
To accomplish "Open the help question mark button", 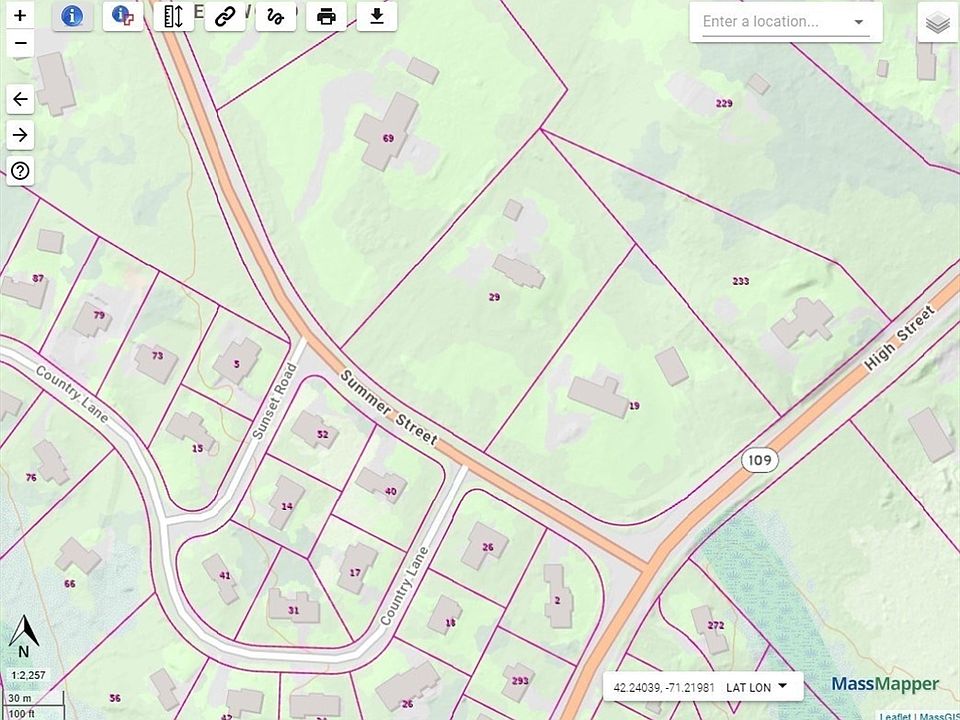I will pos(20,171).
